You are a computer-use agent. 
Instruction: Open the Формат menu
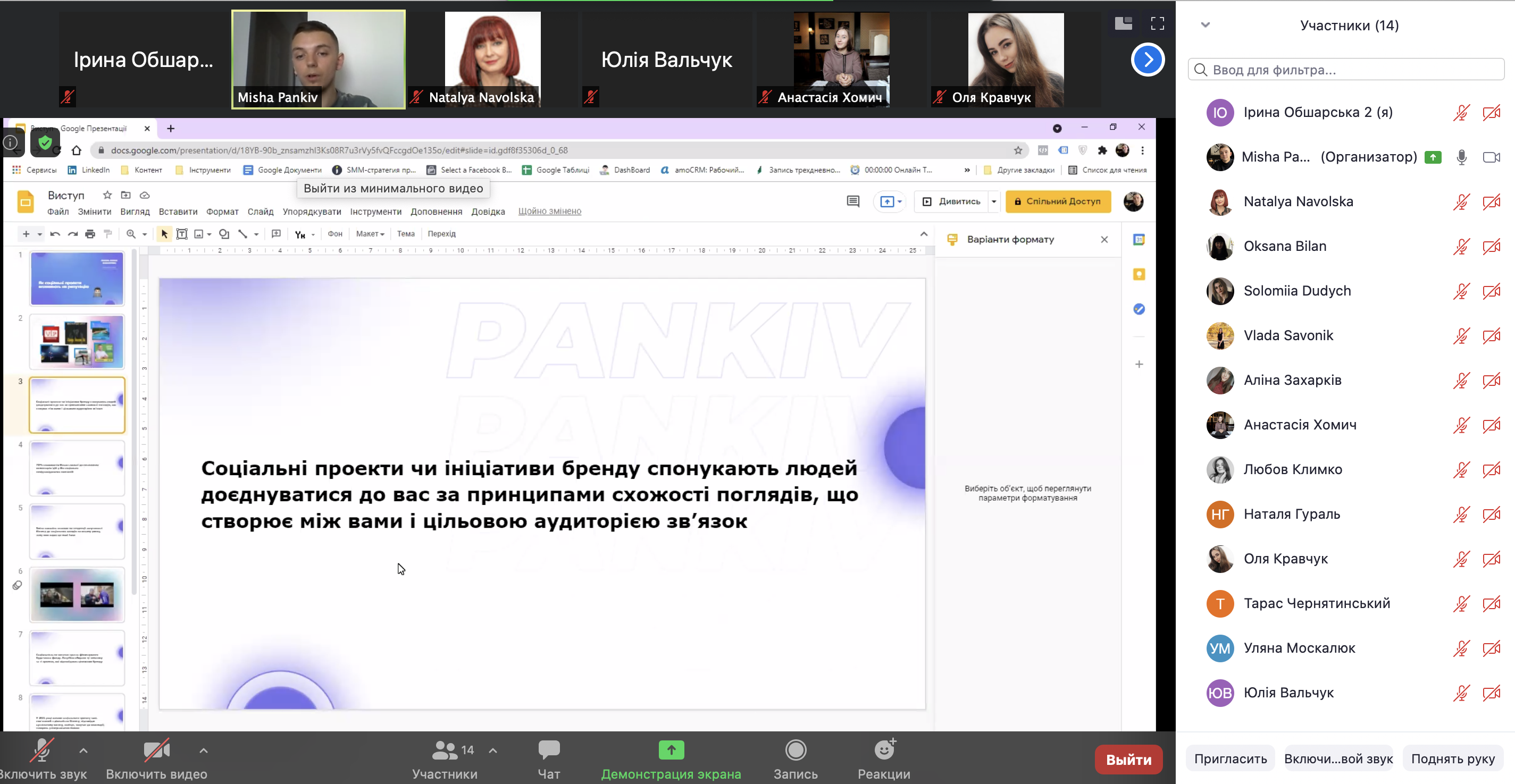(x=222, y=212)
